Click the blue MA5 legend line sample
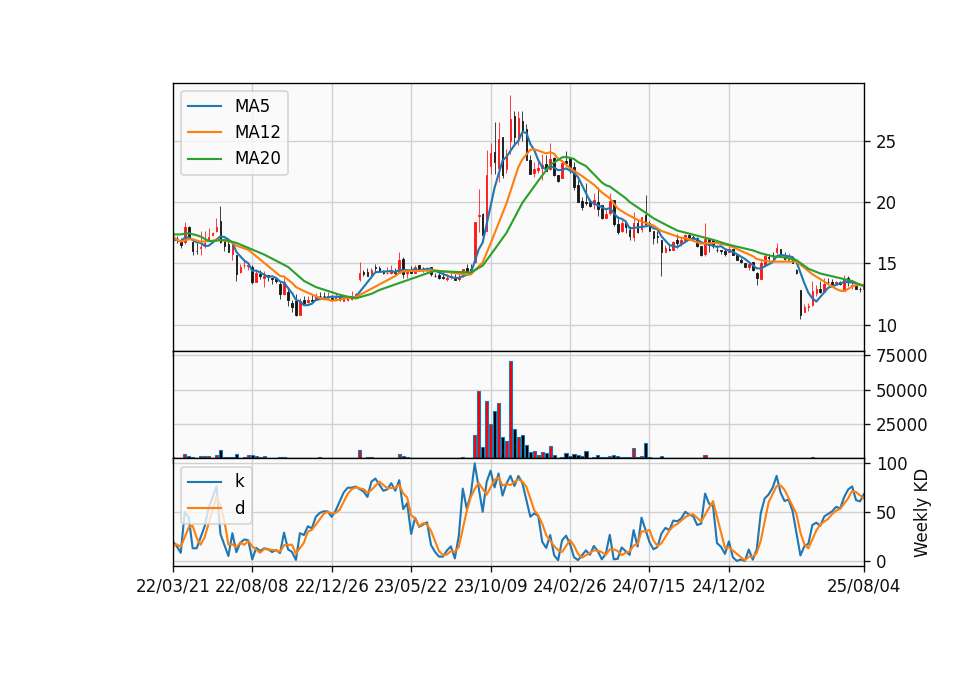The image size is (960, 690). 204,107
